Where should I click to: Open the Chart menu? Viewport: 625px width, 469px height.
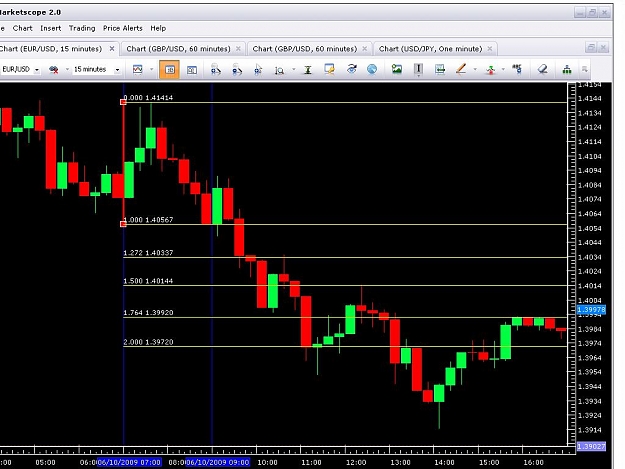point(22,28)
